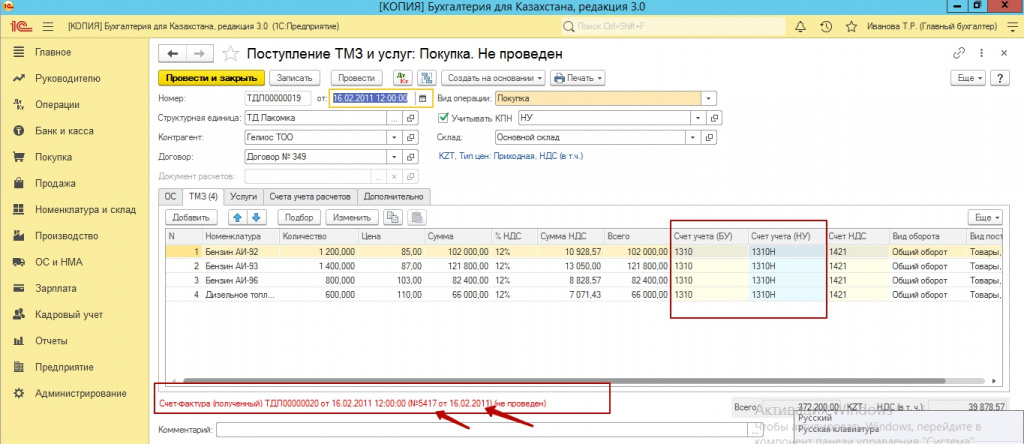
Task: Click the Добавить button
Action: (x=191, y=217)
